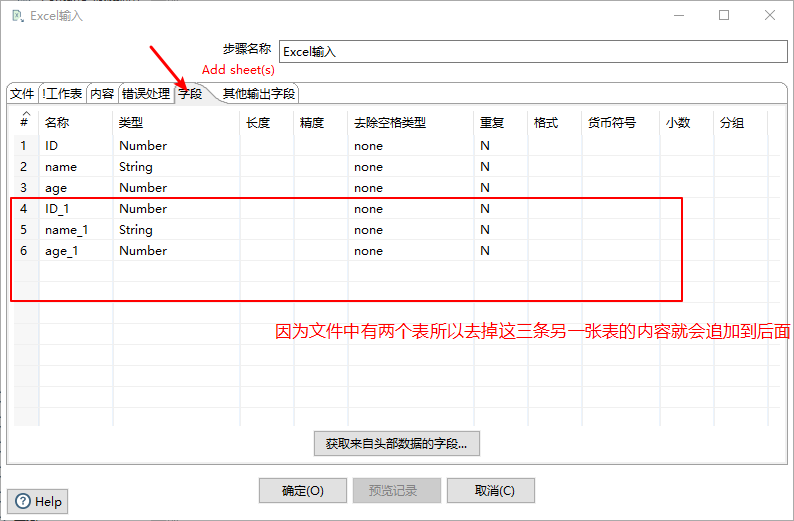Minimize the Excel输入 window

[679, 15]
